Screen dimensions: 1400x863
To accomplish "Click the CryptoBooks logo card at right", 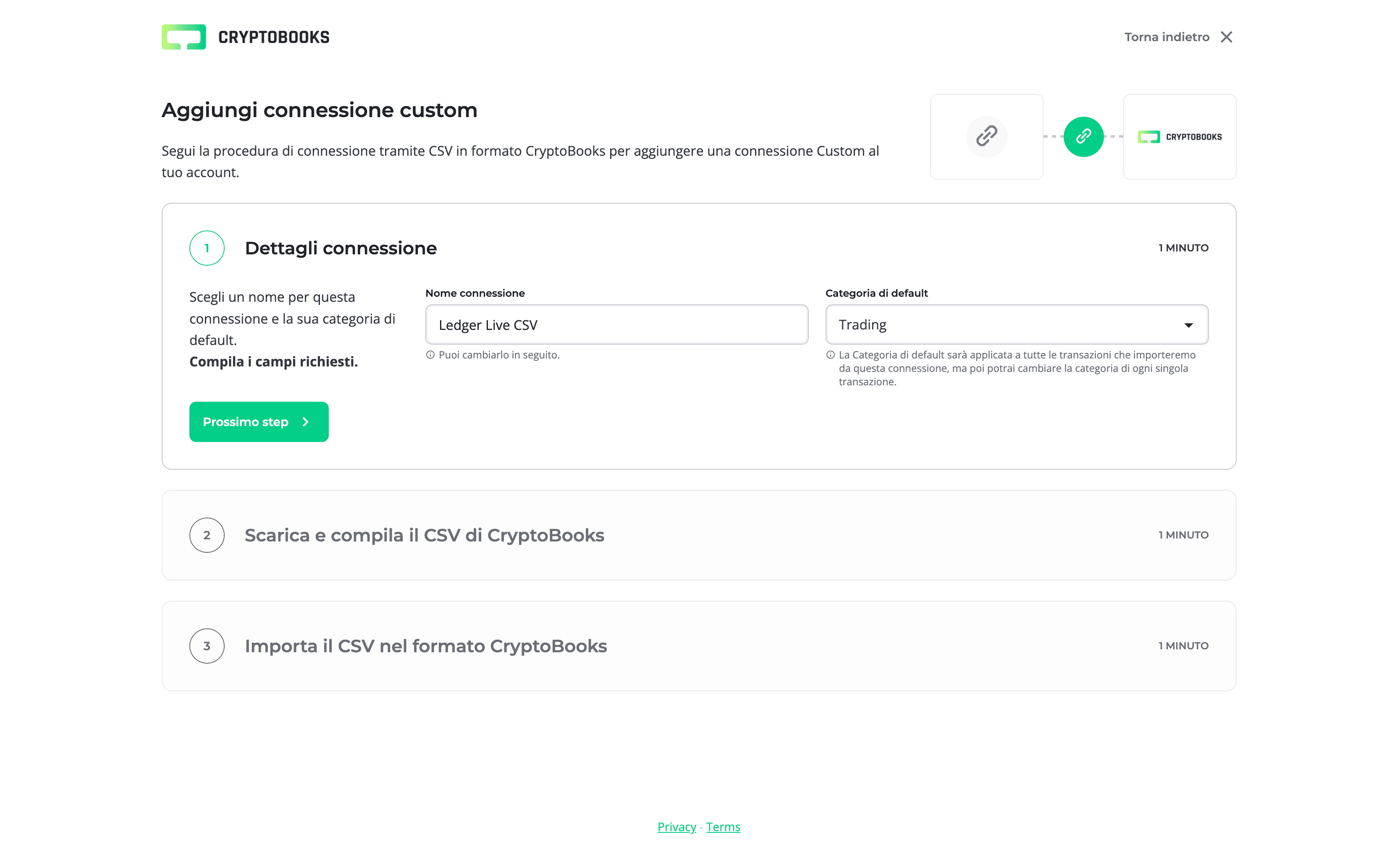I will click(1179, 137).
